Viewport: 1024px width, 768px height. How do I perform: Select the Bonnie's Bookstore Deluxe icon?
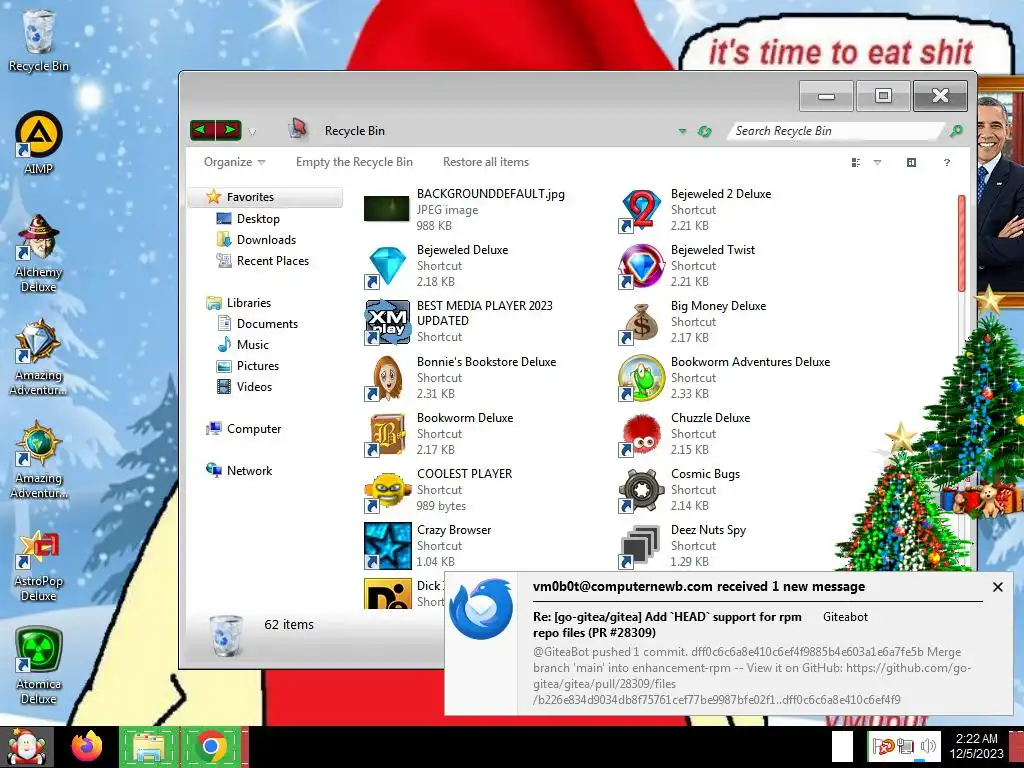click(x=387, y=377)
